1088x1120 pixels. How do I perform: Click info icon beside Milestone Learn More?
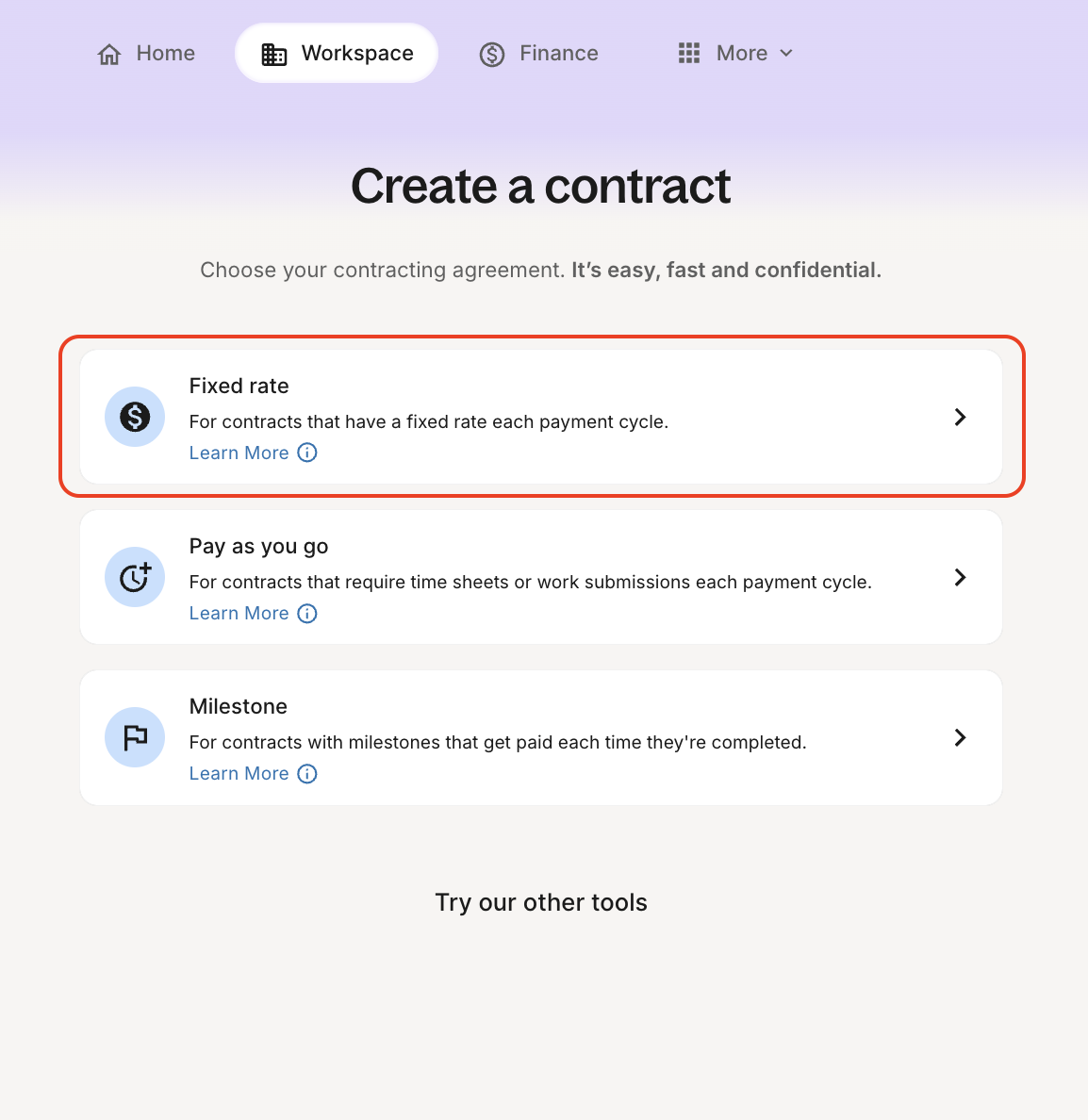point(307,773)
